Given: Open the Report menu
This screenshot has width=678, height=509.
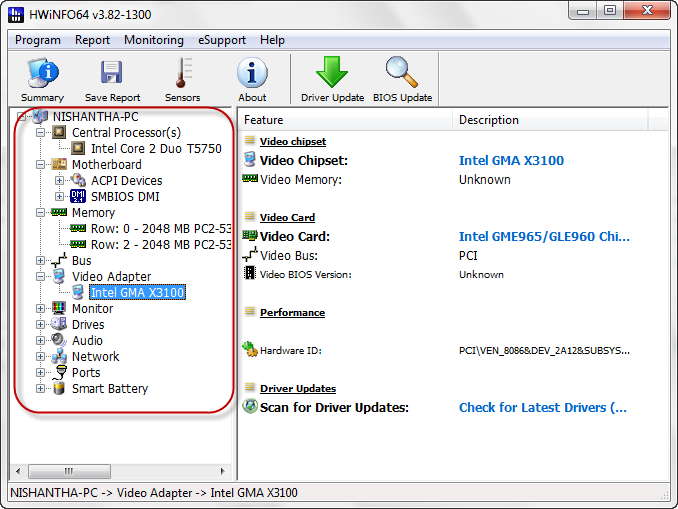Looking at the screenshot, I should pyautogui.click(x=93, y=40).
